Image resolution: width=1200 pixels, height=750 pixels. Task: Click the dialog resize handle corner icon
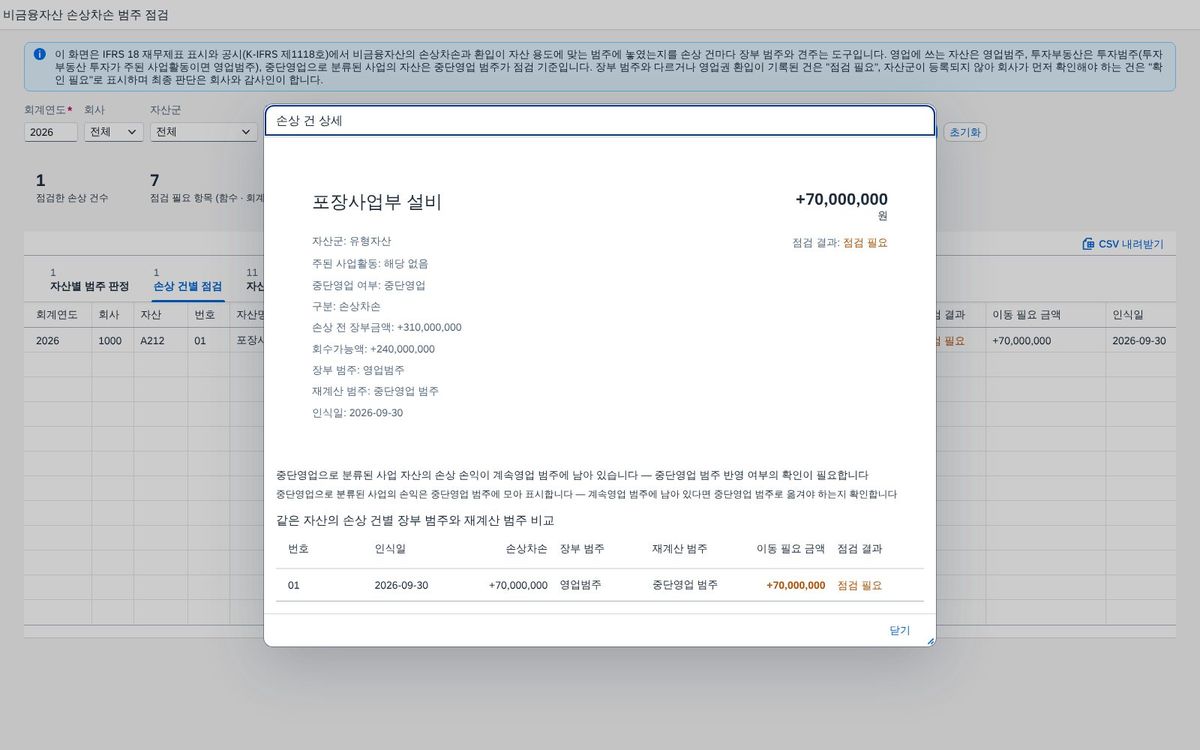(930, 641)
